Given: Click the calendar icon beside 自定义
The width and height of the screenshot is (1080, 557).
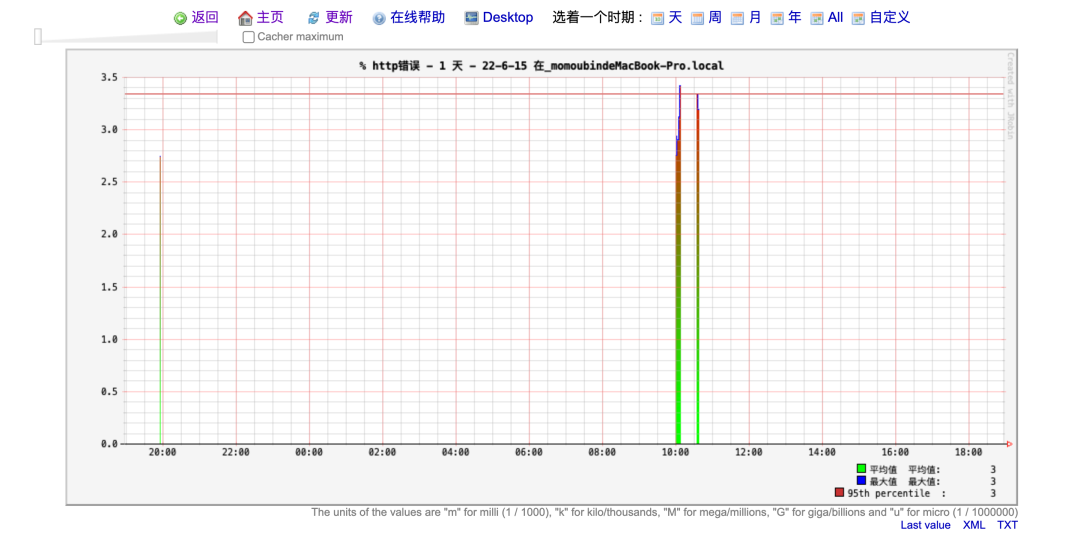Looking at the screenshot, I should (x=858, y=18).
